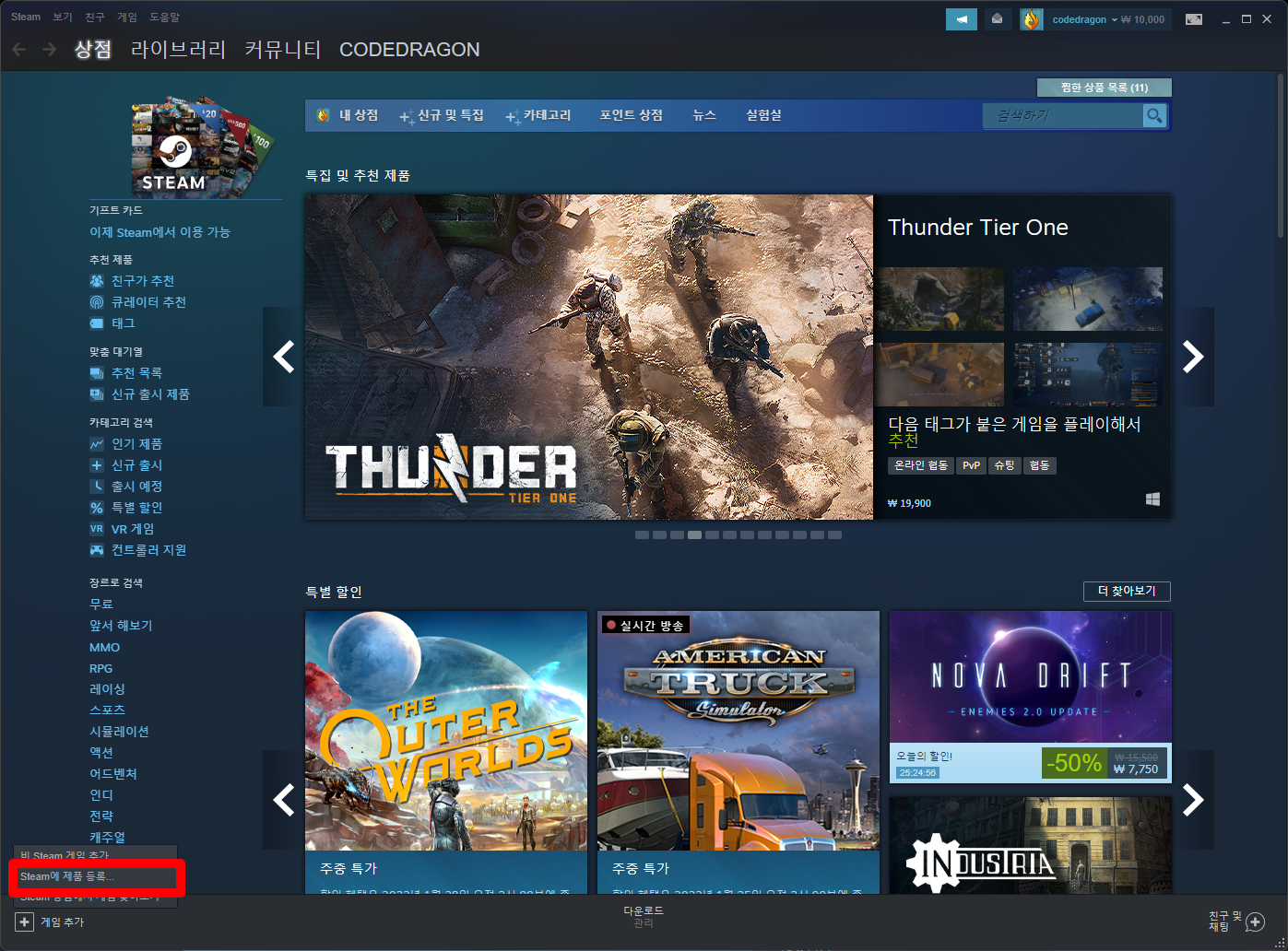Open the Nova Drift -50% deal card

click(x=1031, y=697)
